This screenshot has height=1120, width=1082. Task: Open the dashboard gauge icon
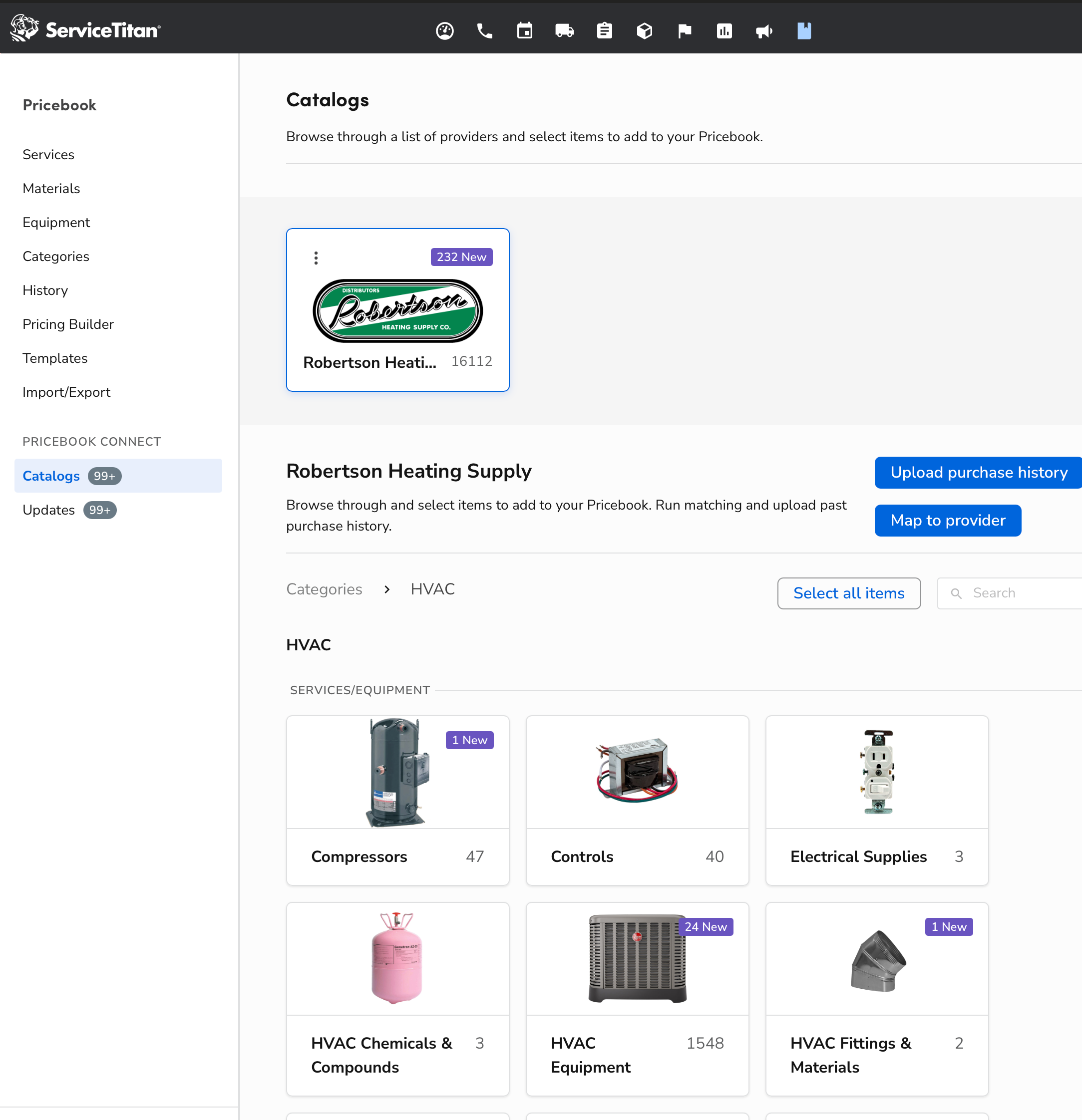pos(445,31)
